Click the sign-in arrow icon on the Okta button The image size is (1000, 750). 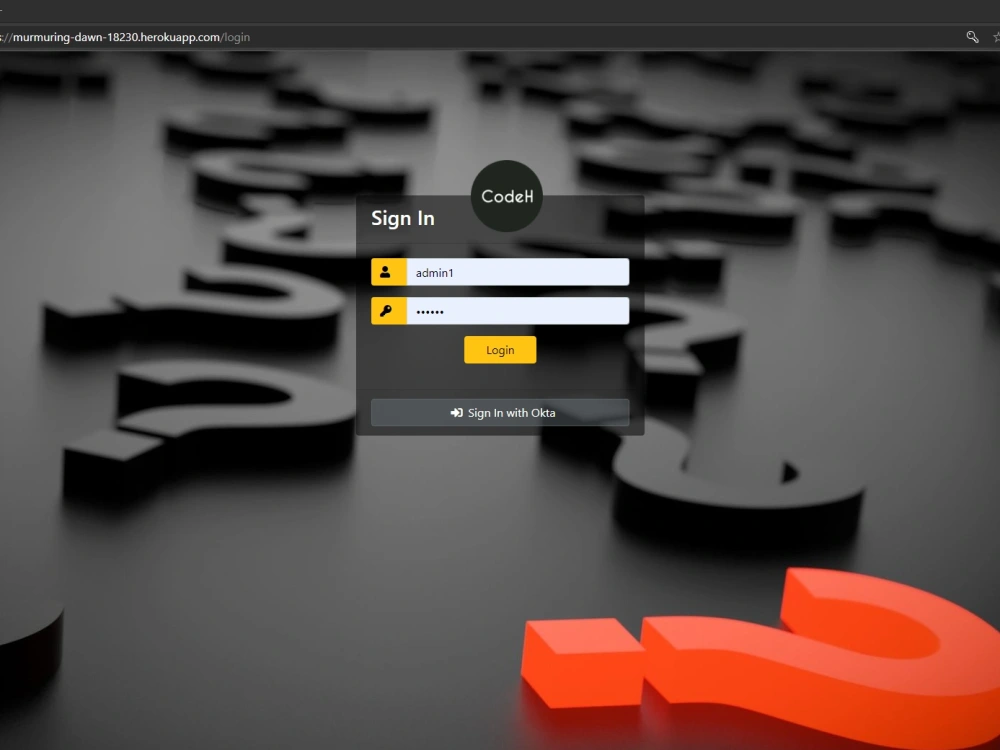(459, 412)
